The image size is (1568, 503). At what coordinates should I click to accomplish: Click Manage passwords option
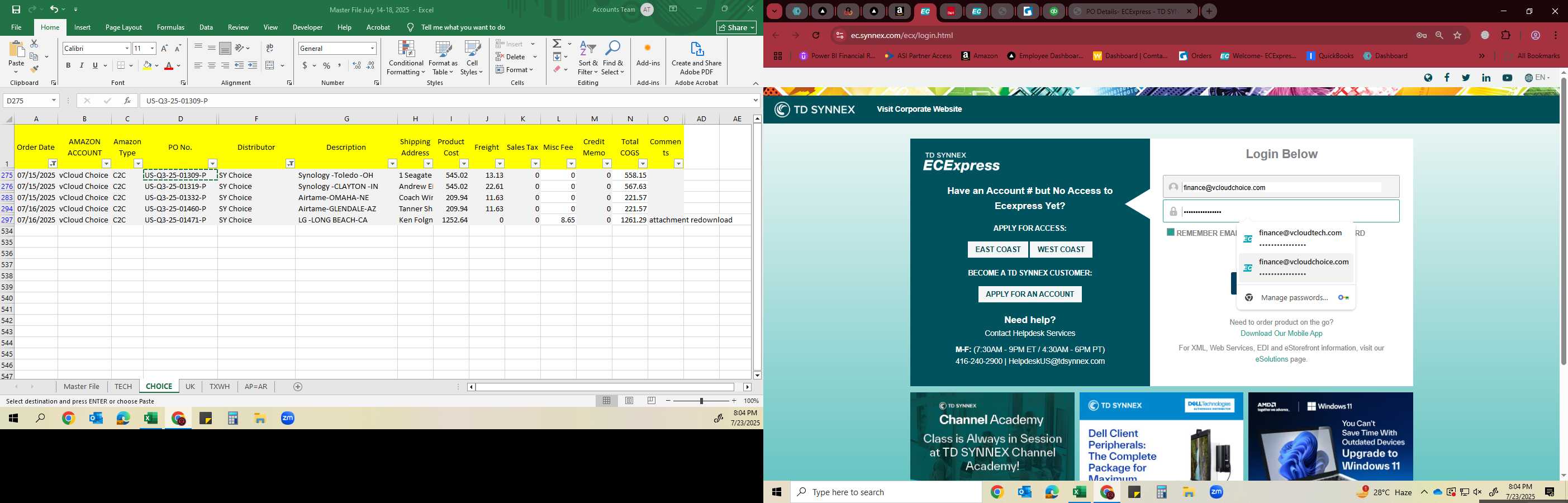coord(1296,298)
